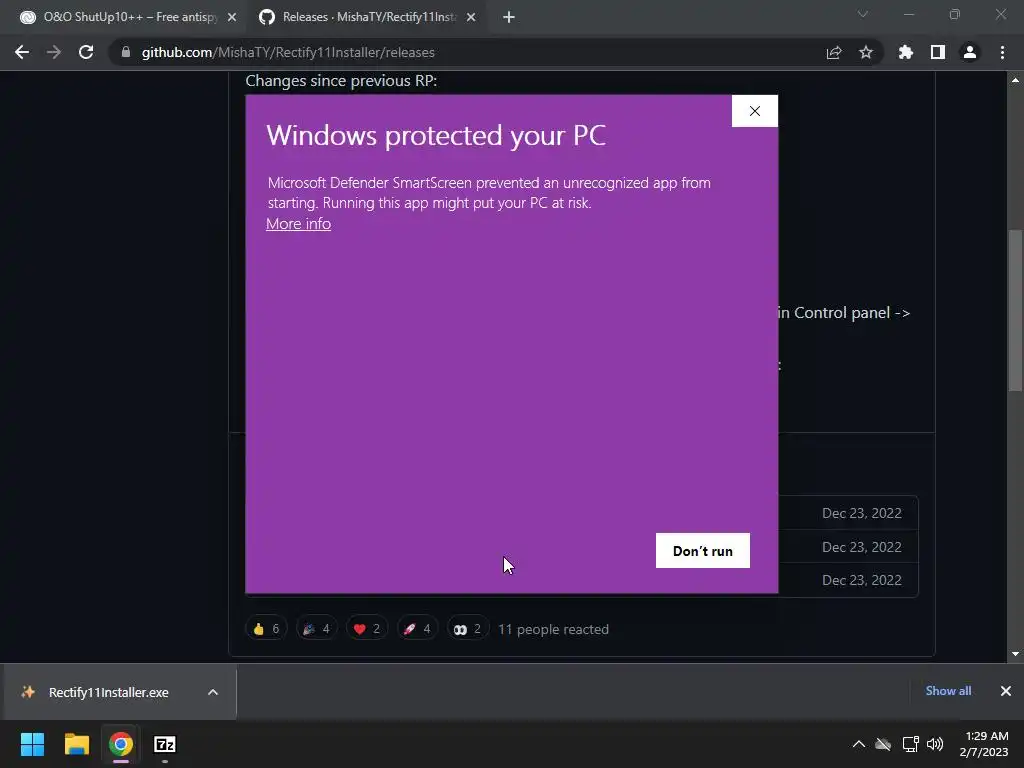This screenshot has height=768, width=1024.
Task: Click Chrome icon in taskbar
Action: [x=121, y=744]
